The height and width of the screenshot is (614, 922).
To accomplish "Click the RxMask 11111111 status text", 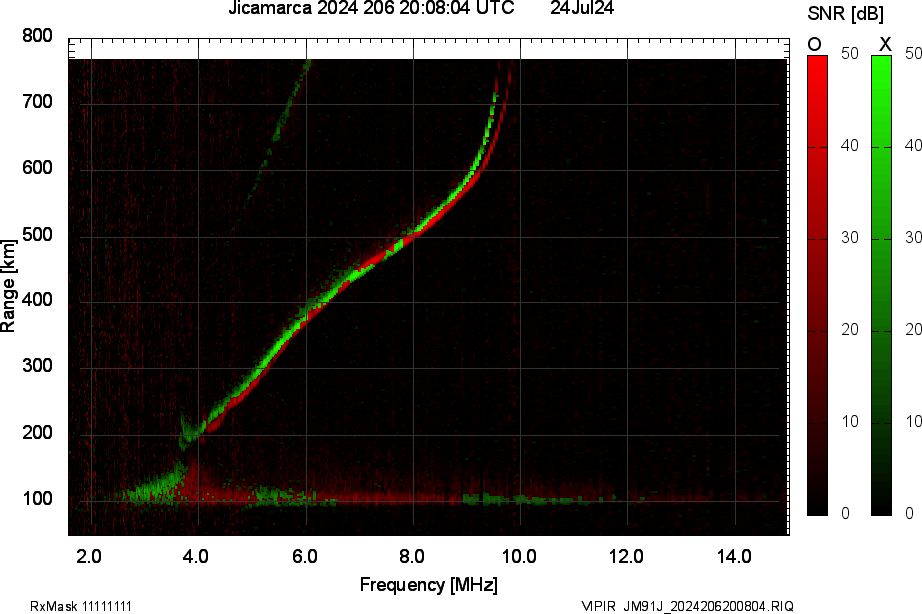I will pos(80,604).
